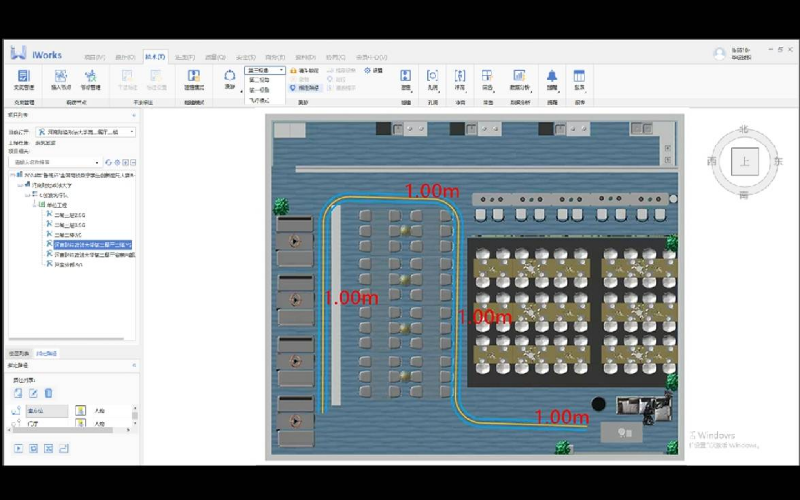Collapse the second-level building tree node
Screen dimensions: 800x500
click(x=21, y=185)
